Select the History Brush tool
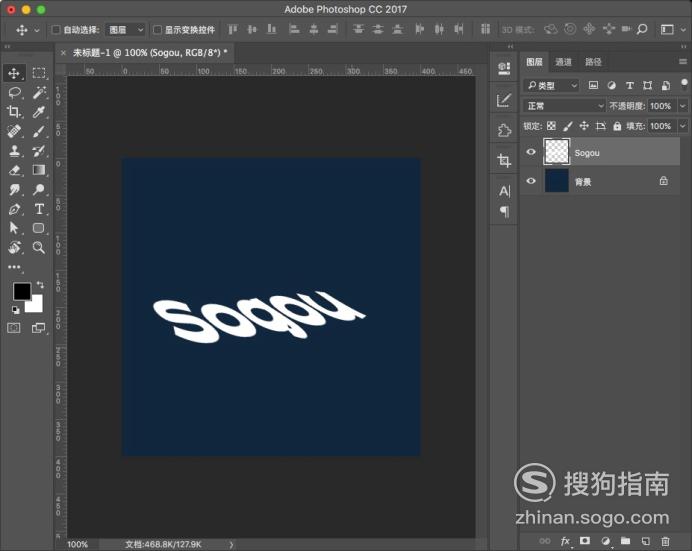 pyautogui.click(x=39, y=151)
